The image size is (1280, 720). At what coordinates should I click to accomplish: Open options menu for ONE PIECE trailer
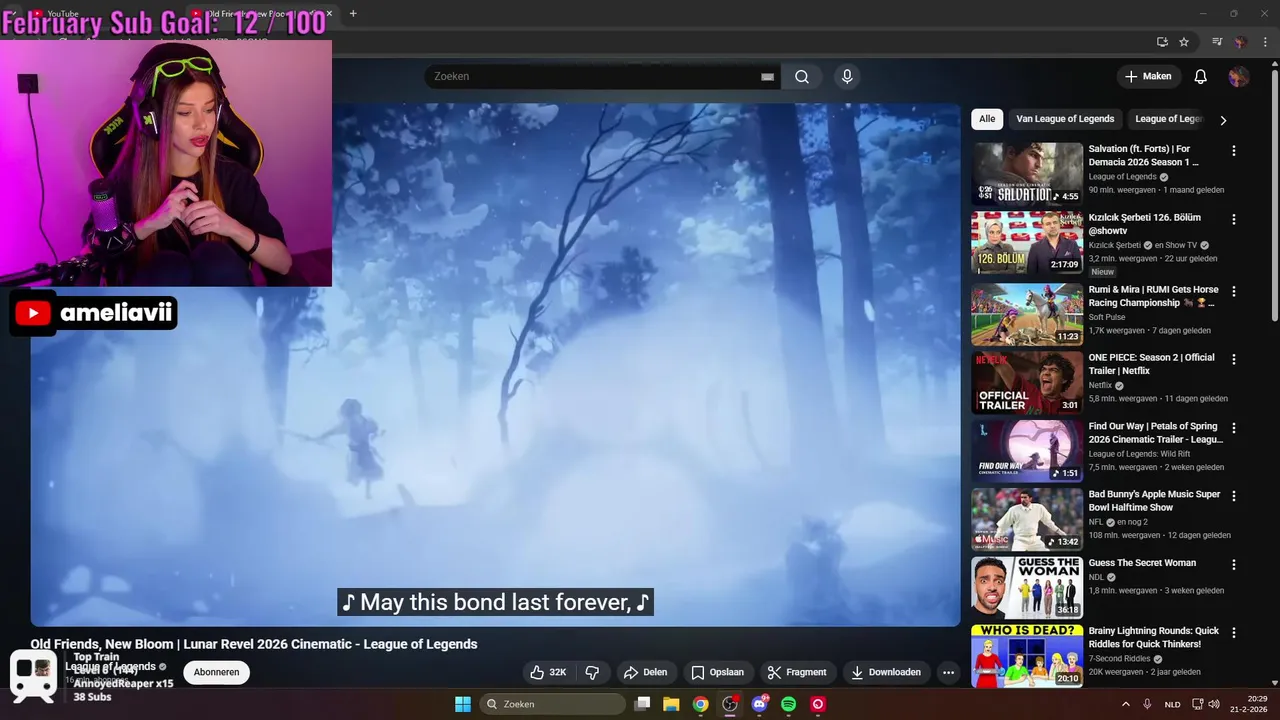click(1233, 359)
